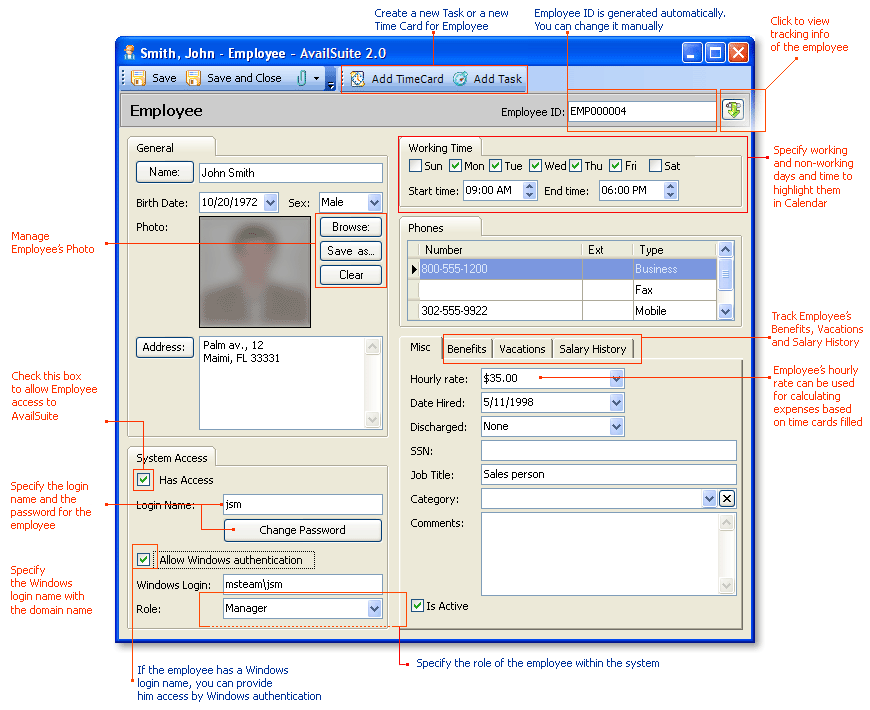This screenshot has height=710, width=870.
Task: Open the Role dropdown
Action: tap(374, 608)
